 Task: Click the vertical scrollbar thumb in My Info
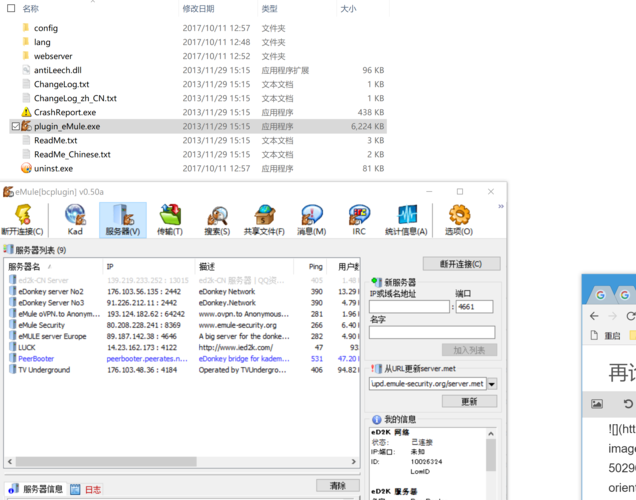491,455
